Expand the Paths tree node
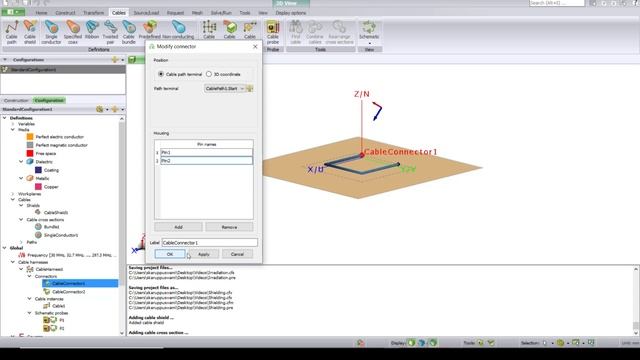 [x=21, y=242]
